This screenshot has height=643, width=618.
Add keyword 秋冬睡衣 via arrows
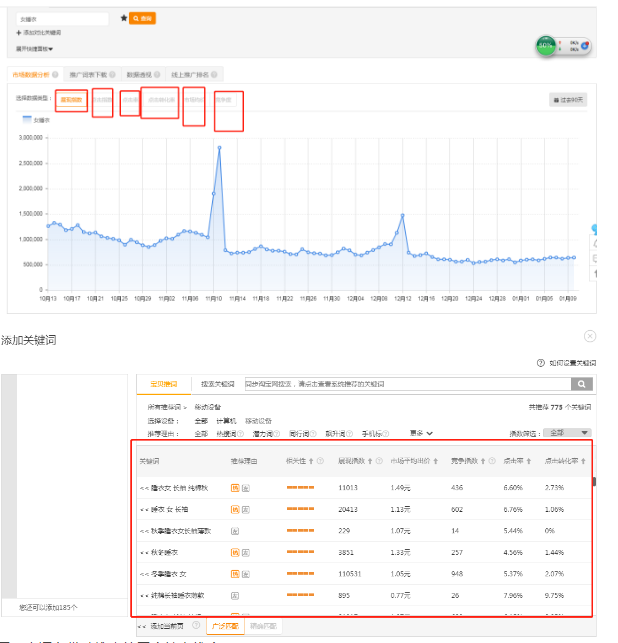tap(144, 553)
